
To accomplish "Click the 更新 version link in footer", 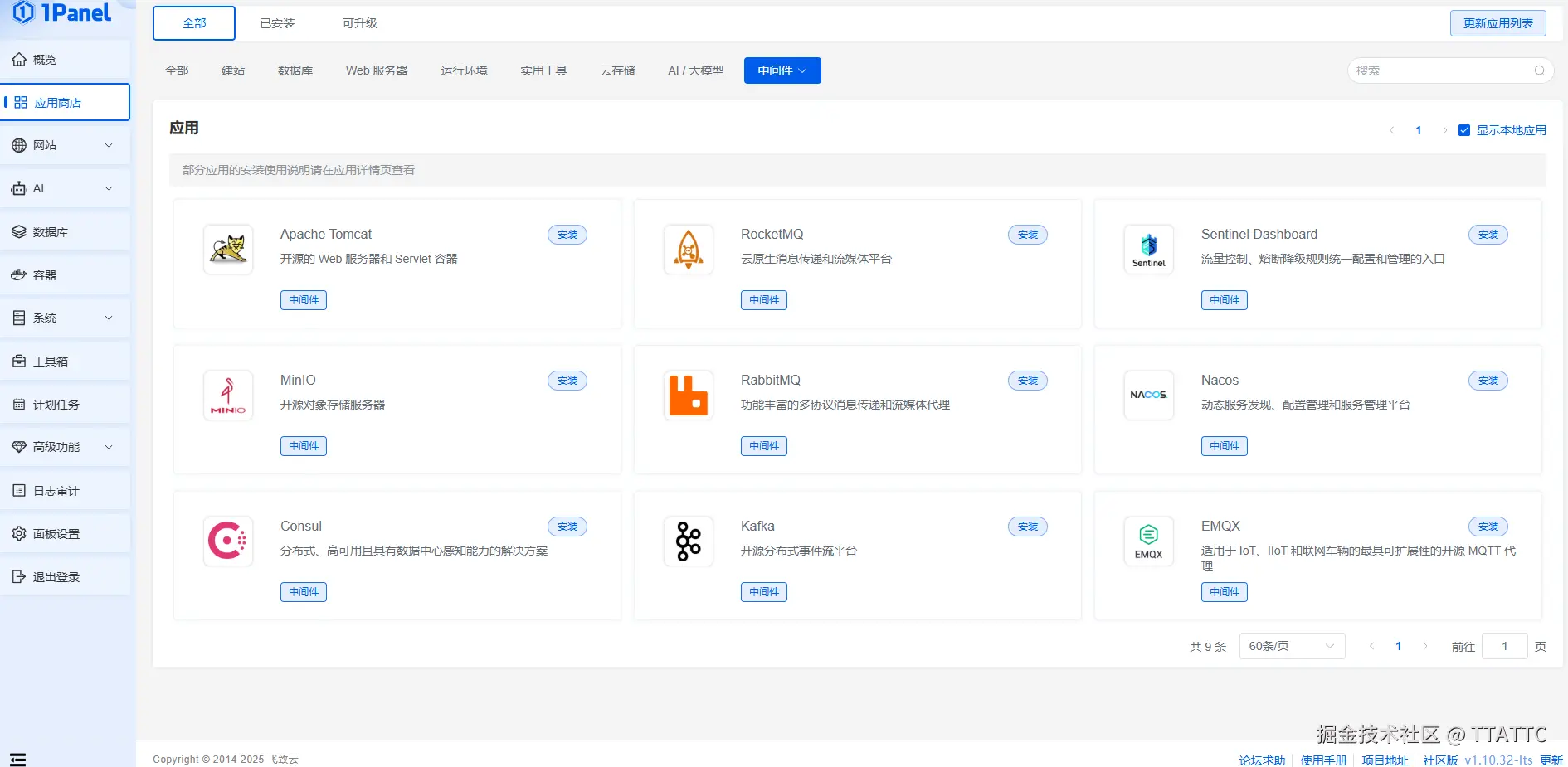I will pyautogui.click(x=1551, y=760).
